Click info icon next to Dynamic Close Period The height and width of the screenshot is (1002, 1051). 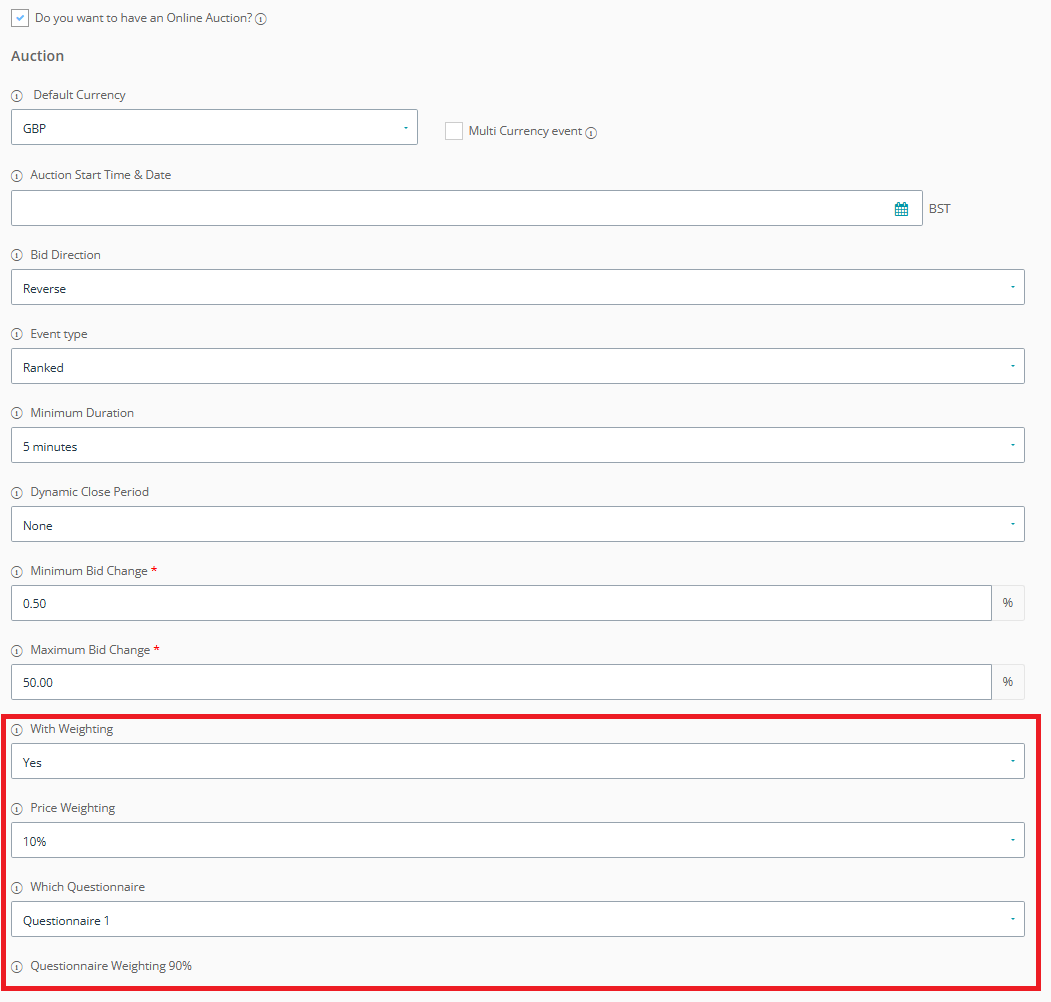click(17, 493)
